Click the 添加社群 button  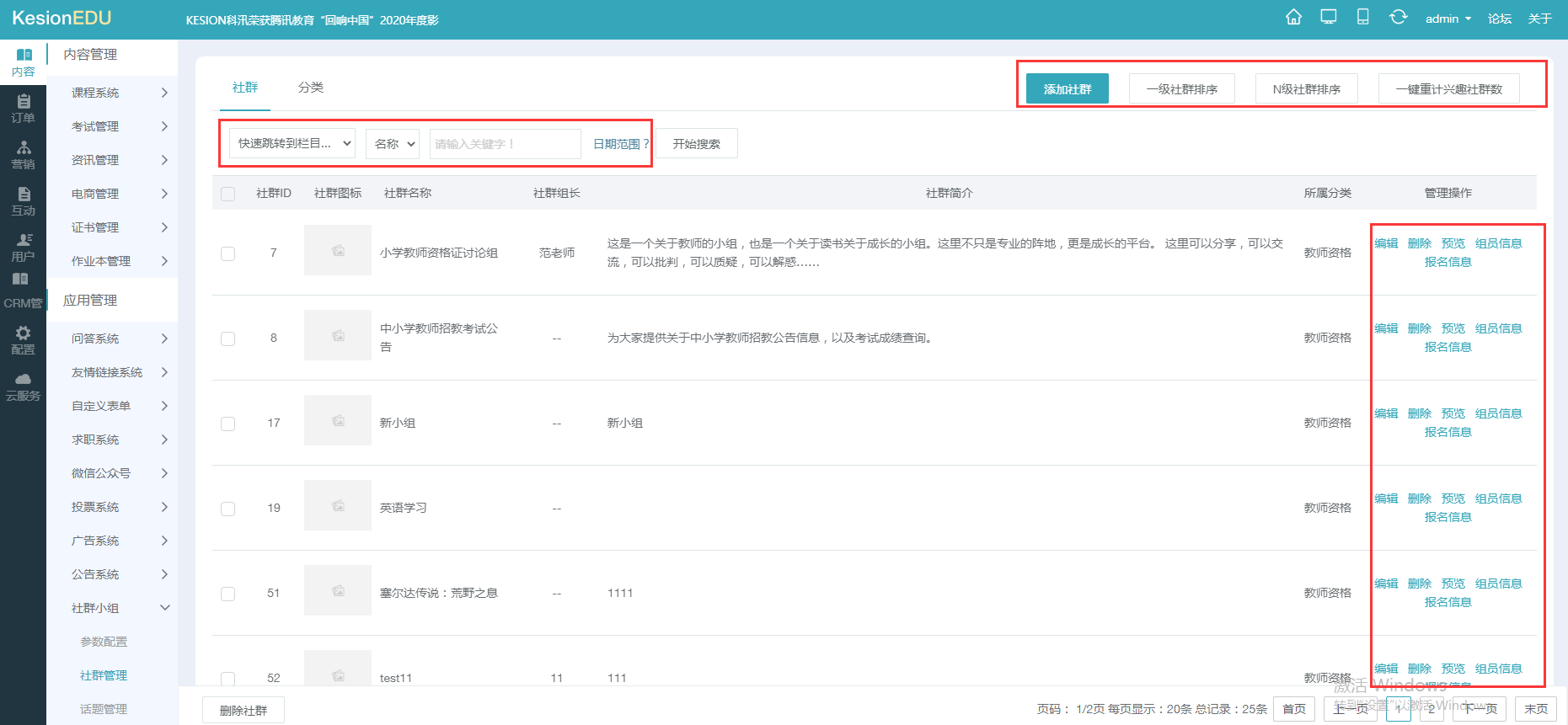(1067, 89)
